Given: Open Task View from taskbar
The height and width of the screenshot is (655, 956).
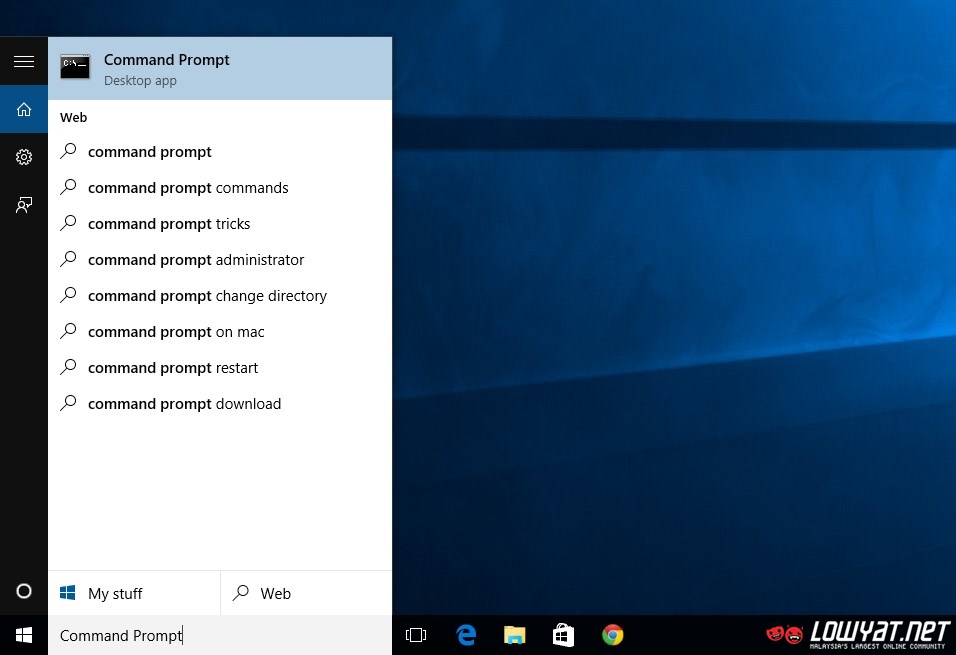Looking at the screenshot, I should [x=416, y=635].
